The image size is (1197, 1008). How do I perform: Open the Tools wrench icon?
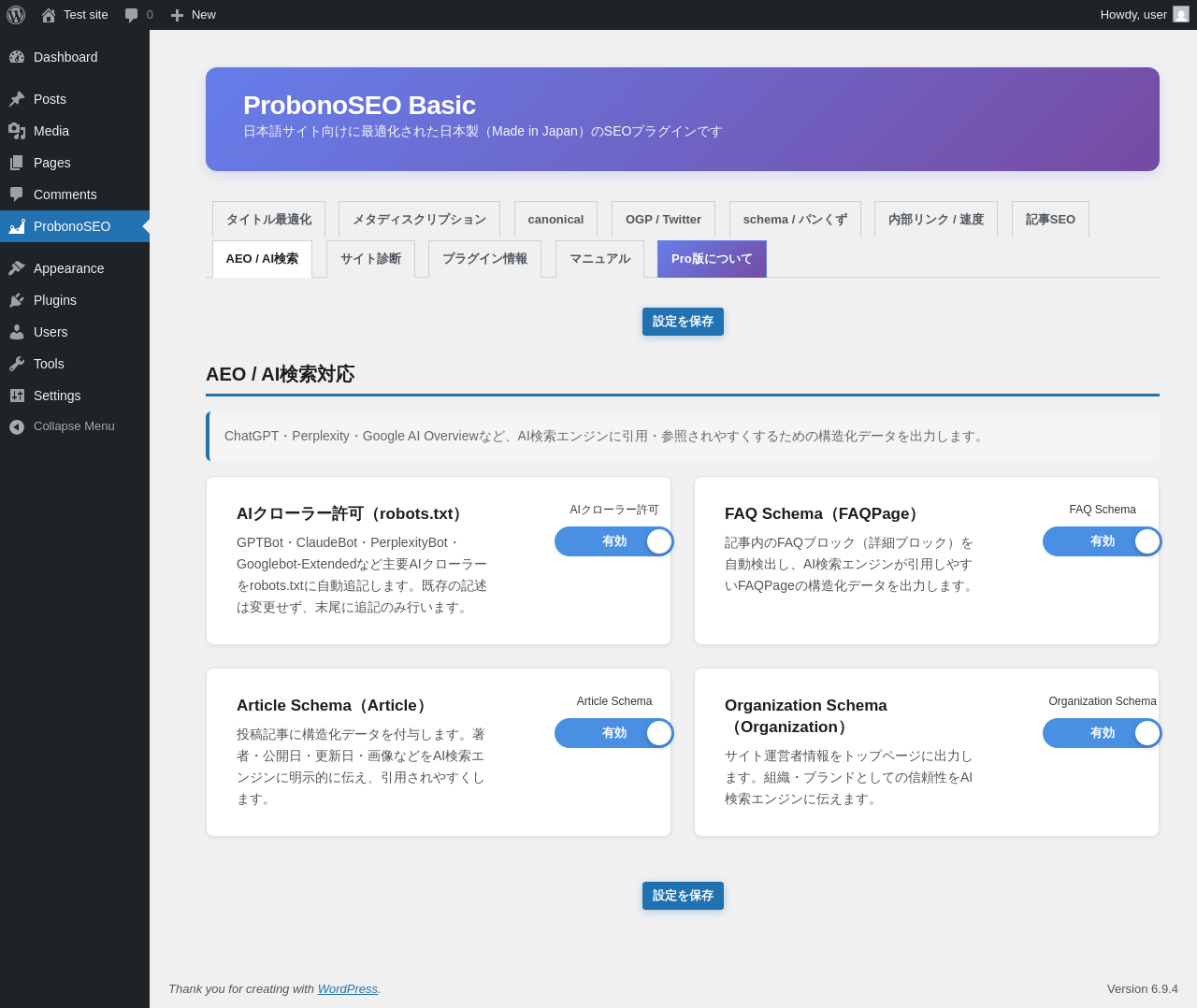pyautogui.click(x=17, y=364)
